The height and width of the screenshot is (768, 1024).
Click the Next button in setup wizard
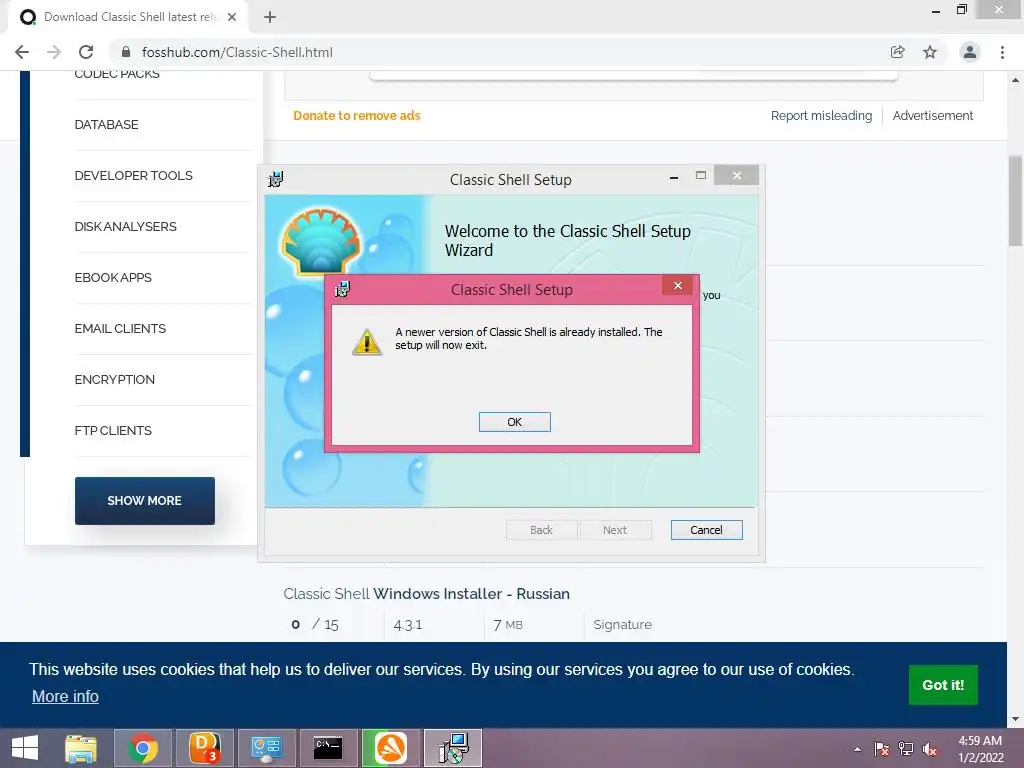615,530
